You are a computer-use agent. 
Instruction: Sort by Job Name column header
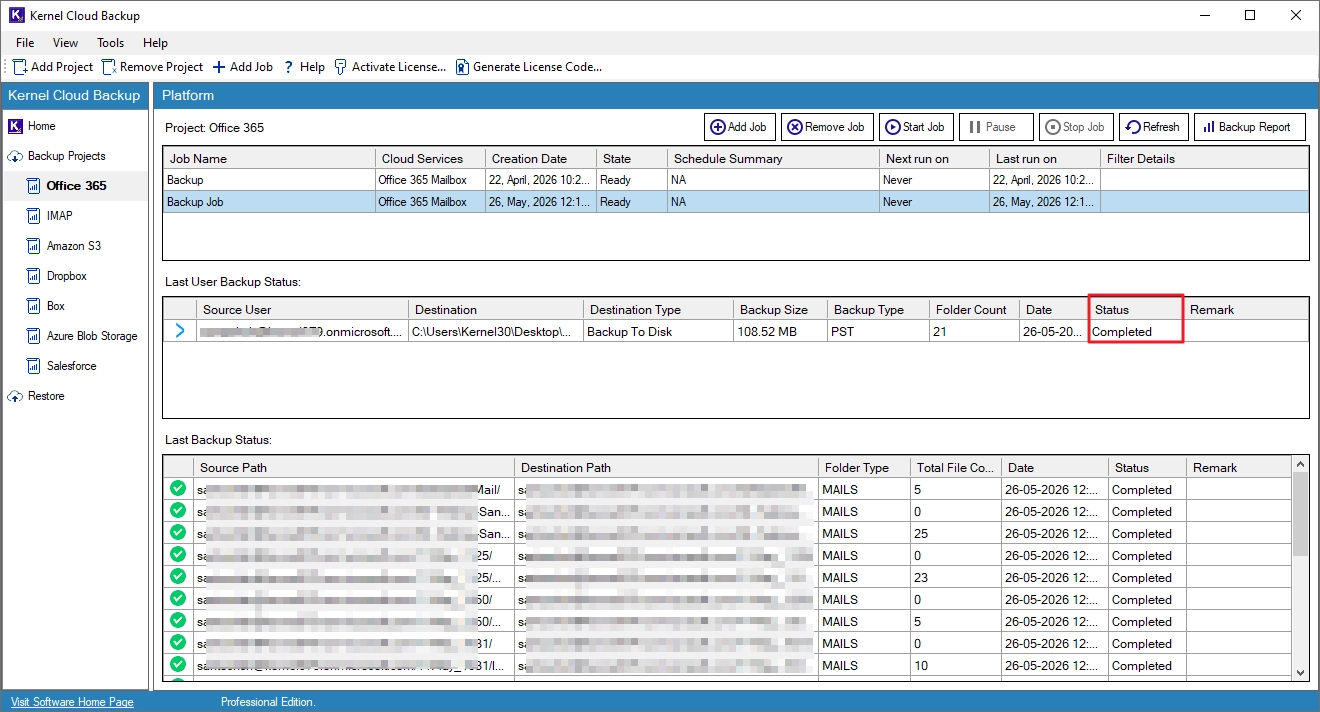point(269,158)
